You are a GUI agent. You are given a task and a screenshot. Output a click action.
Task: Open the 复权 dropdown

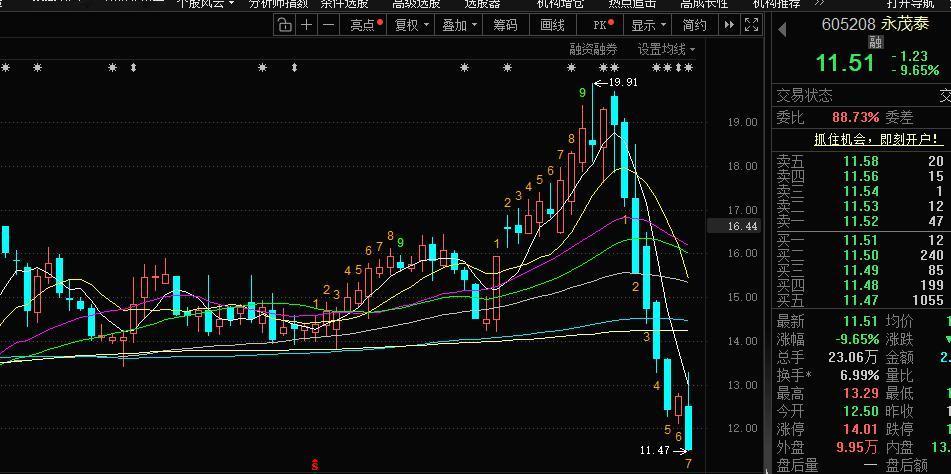(x=411, y=25)
